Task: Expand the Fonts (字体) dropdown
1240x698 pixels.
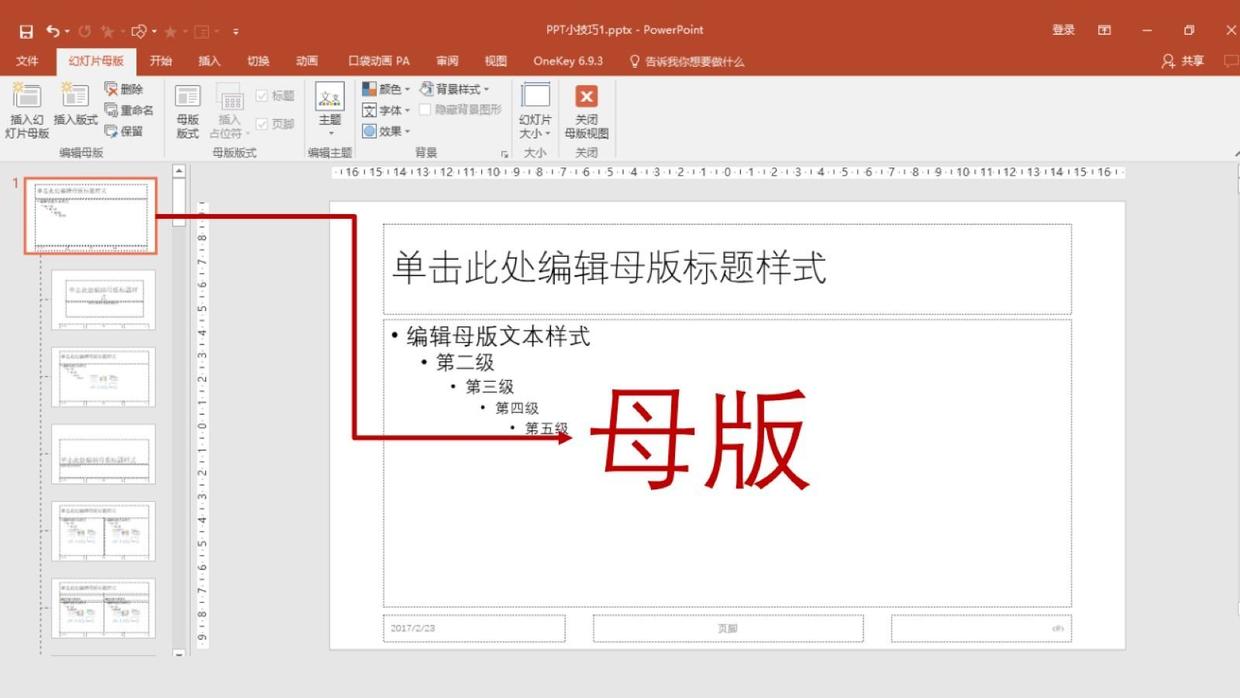Action: pyautogui.click(x=386, y=110)
